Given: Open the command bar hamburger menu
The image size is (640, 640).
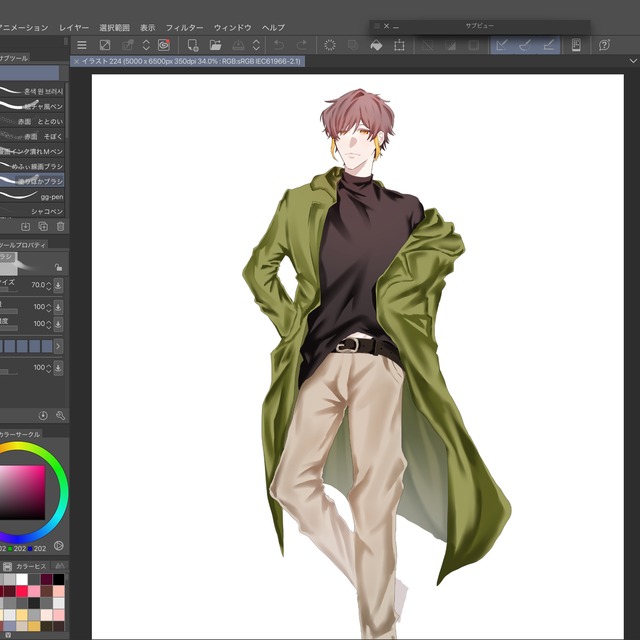Looking at the screenshot, I should 82,45.
